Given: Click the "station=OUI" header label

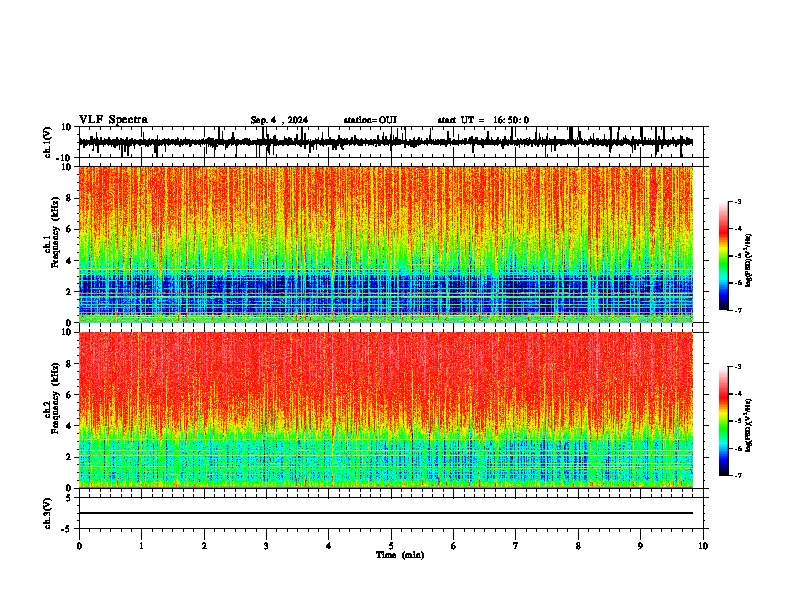Looking at the screenshot, I should click(x=370, y=120).
